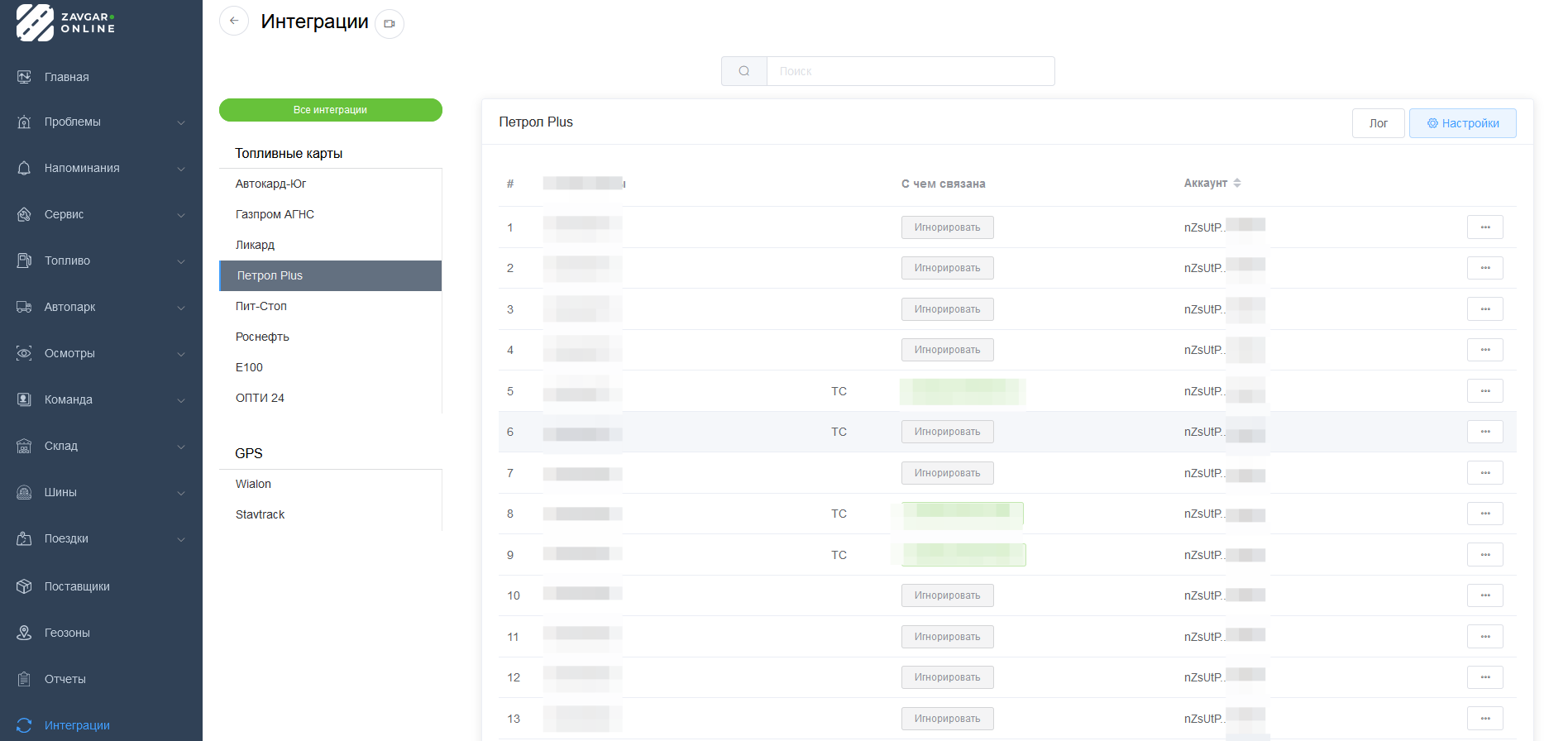
Task: Select the active Петрол Plus item
Action: 330,275
